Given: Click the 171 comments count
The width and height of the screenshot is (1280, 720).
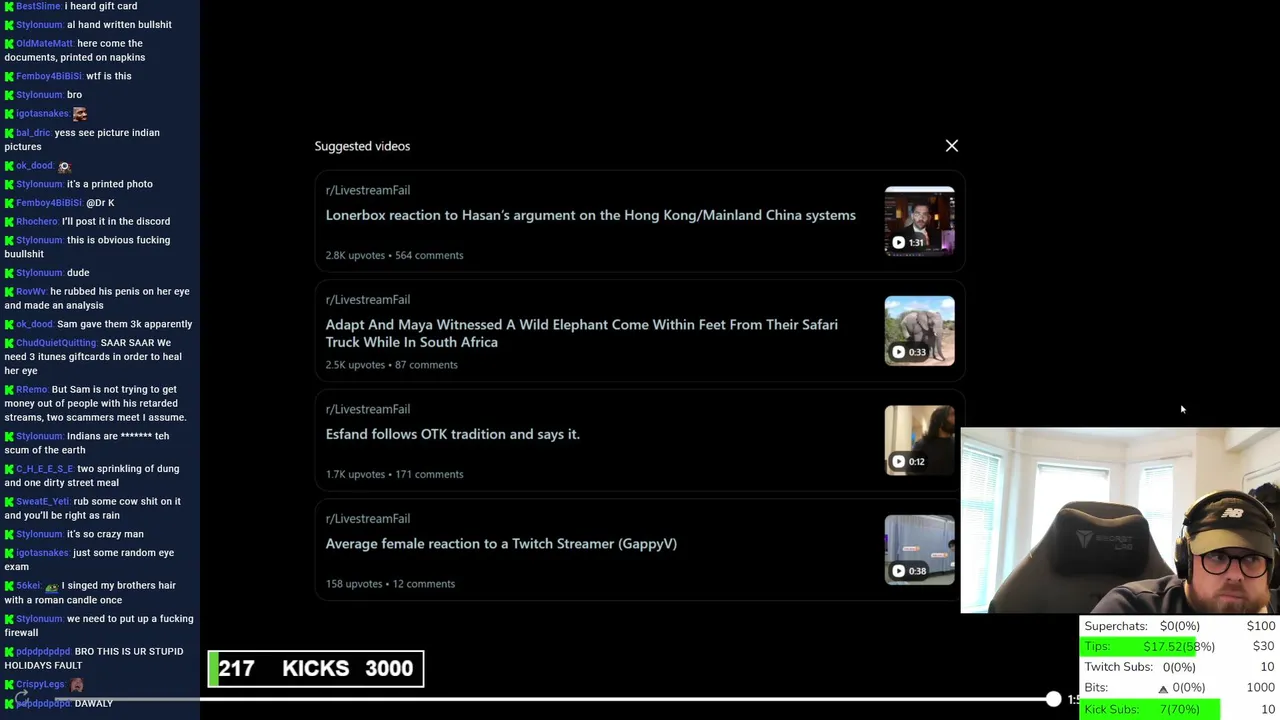Looking at the screenshot, I should click(x=429, y=474).
